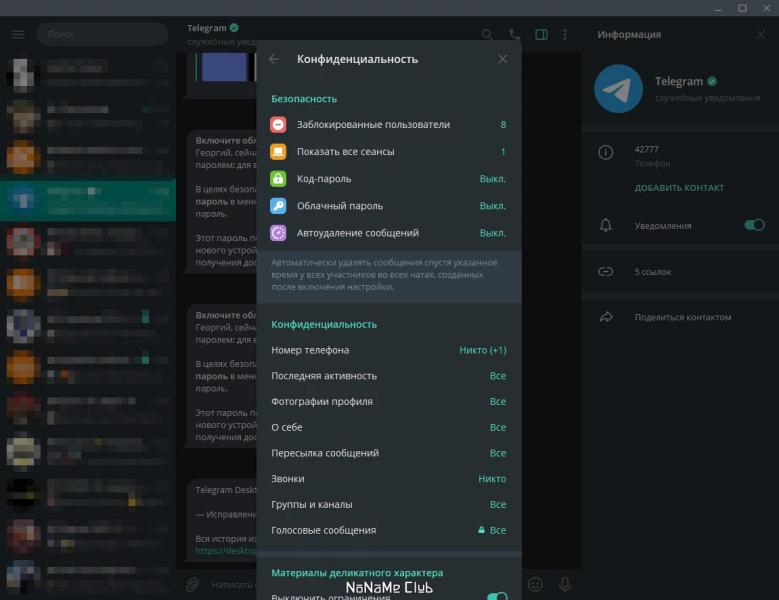
Task: Select the highlighted green chat in list
Action: [x=88, y=200]
